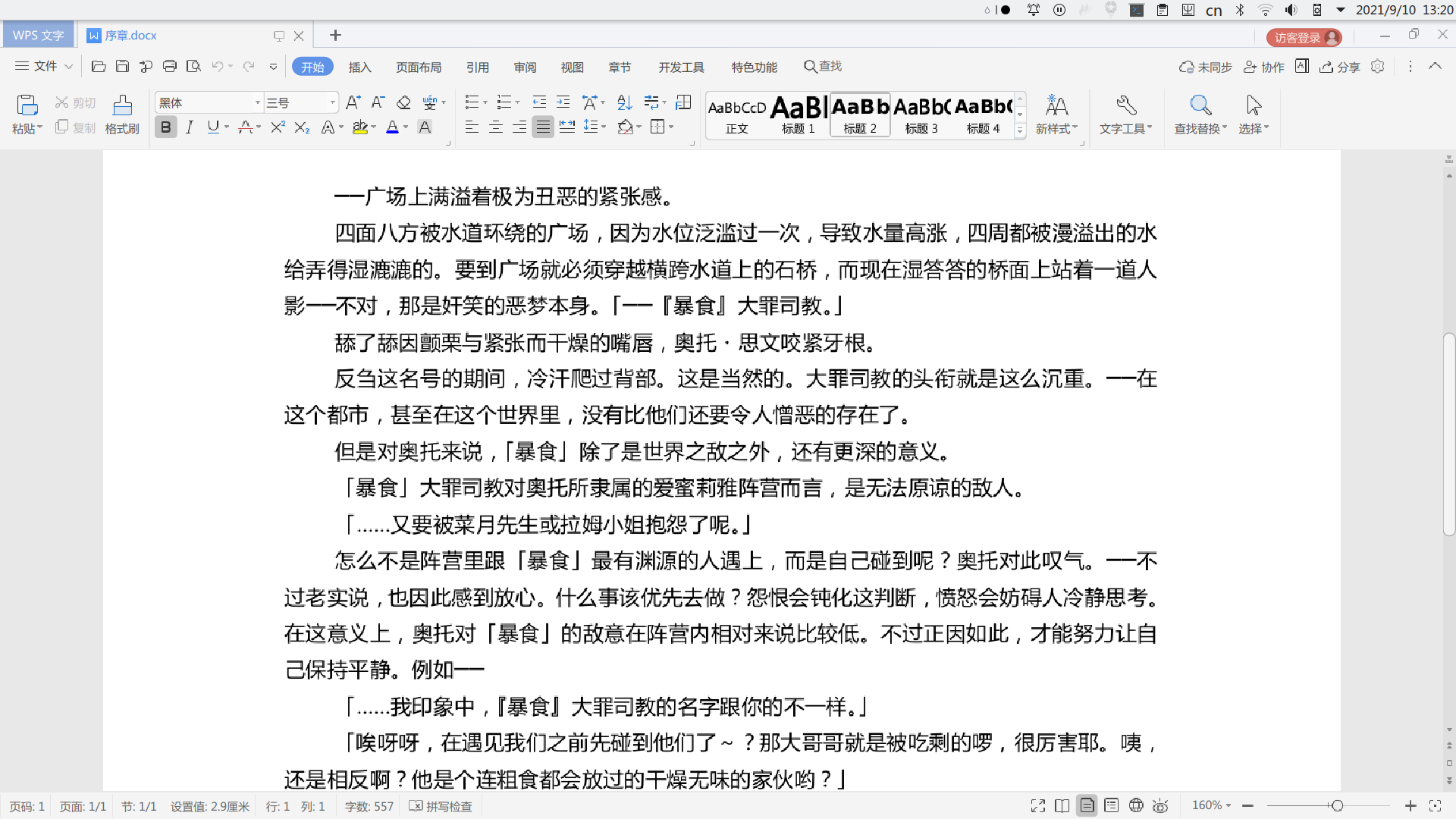Toggle justified alignment button
1456x819 pixels.
point(543,127)
